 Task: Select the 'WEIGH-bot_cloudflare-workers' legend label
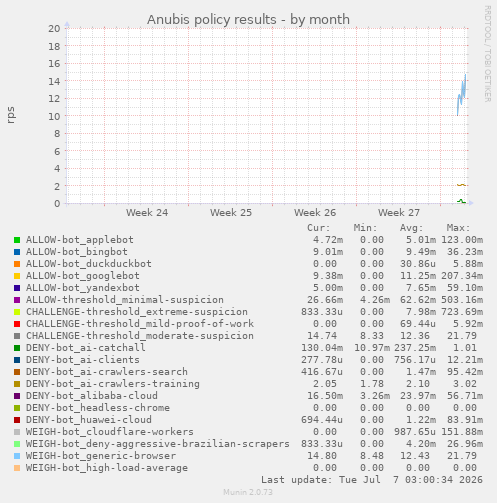pos(110,432)
